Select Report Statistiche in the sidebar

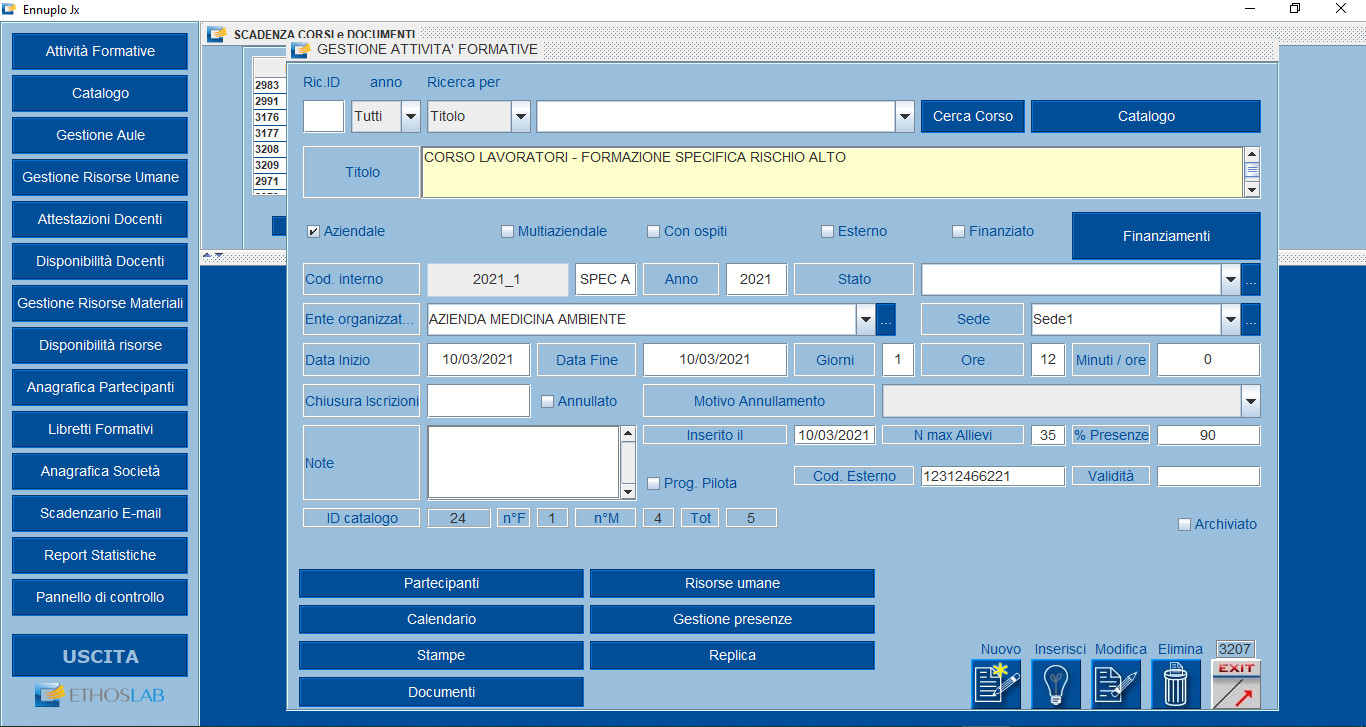(100, 555)
